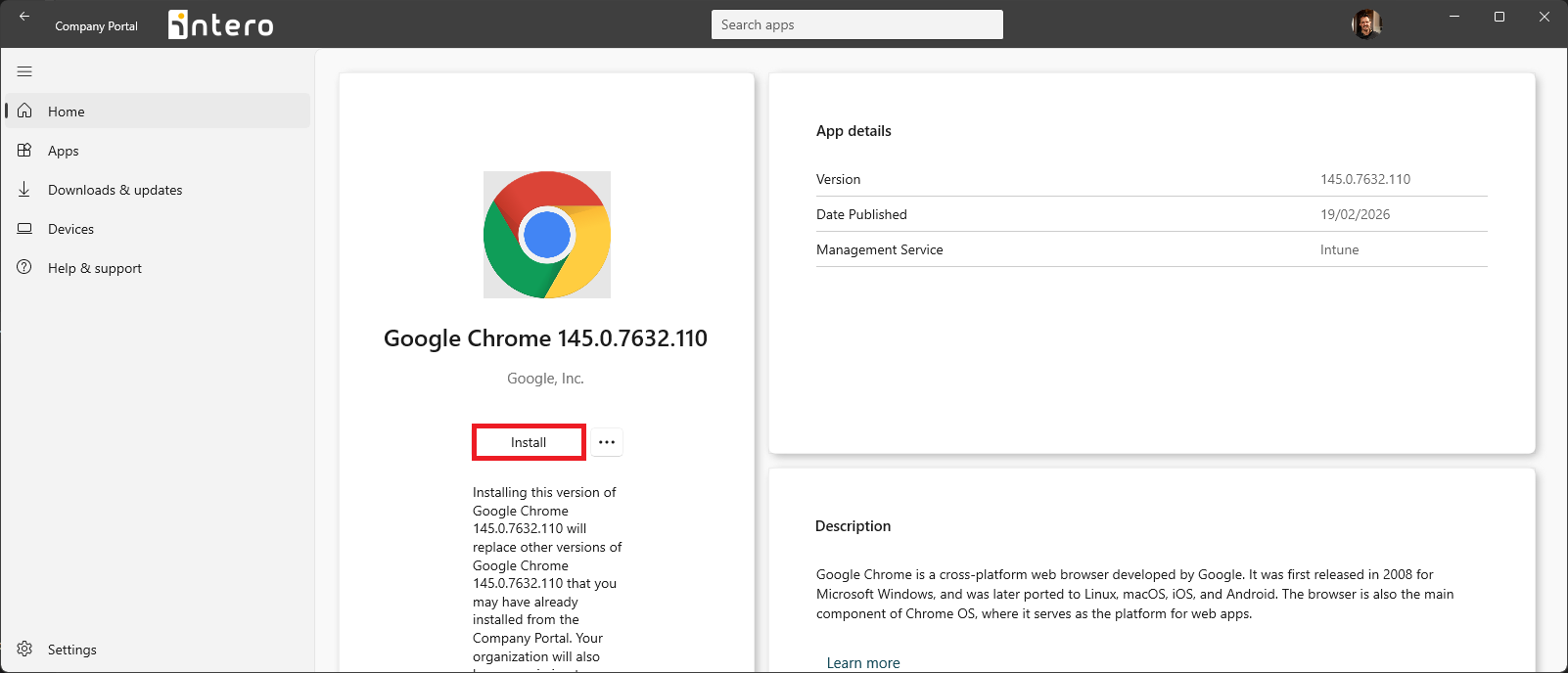Click the Home house icon

point(24,111)
